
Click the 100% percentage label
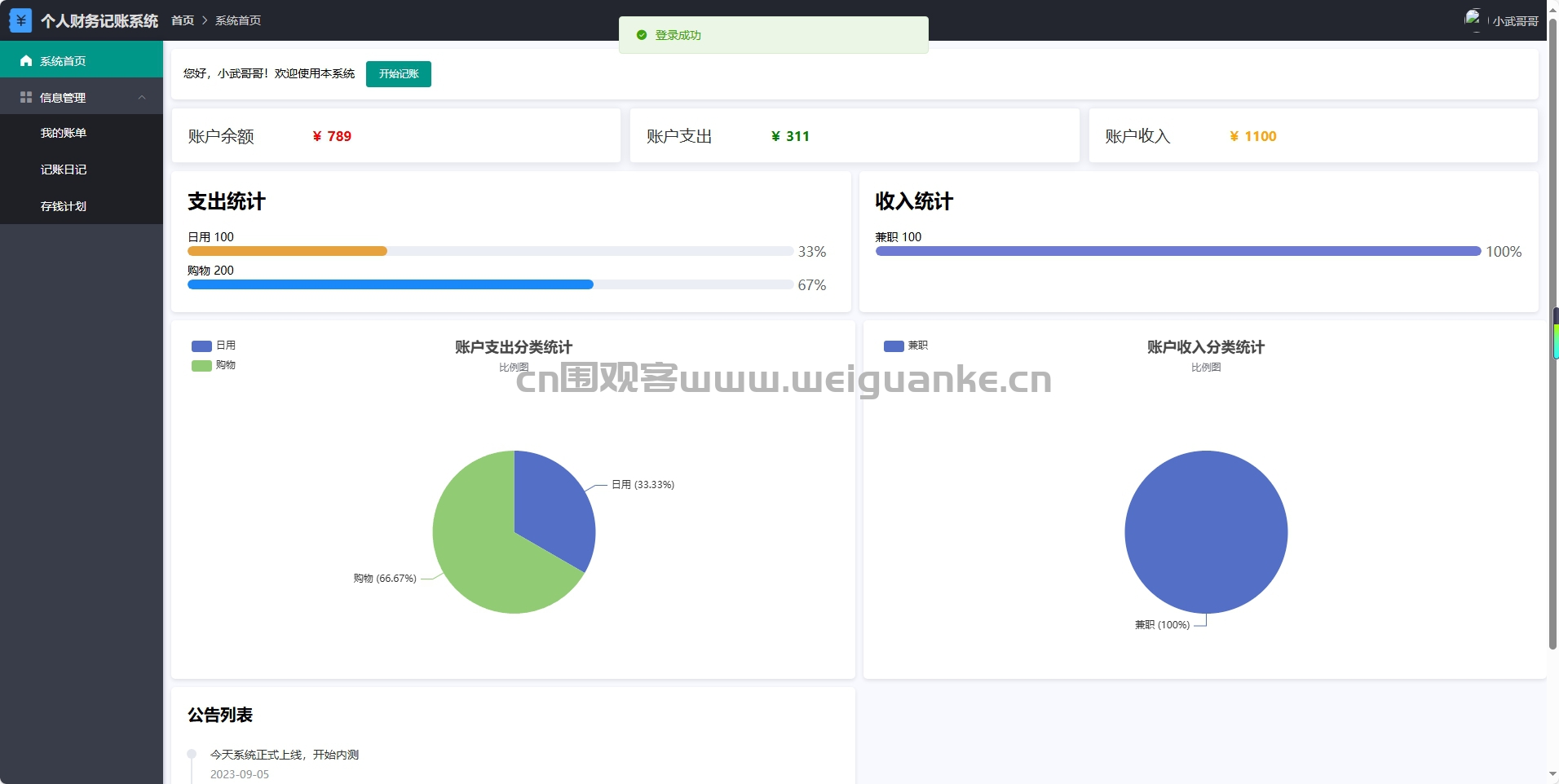[1504, 252]
